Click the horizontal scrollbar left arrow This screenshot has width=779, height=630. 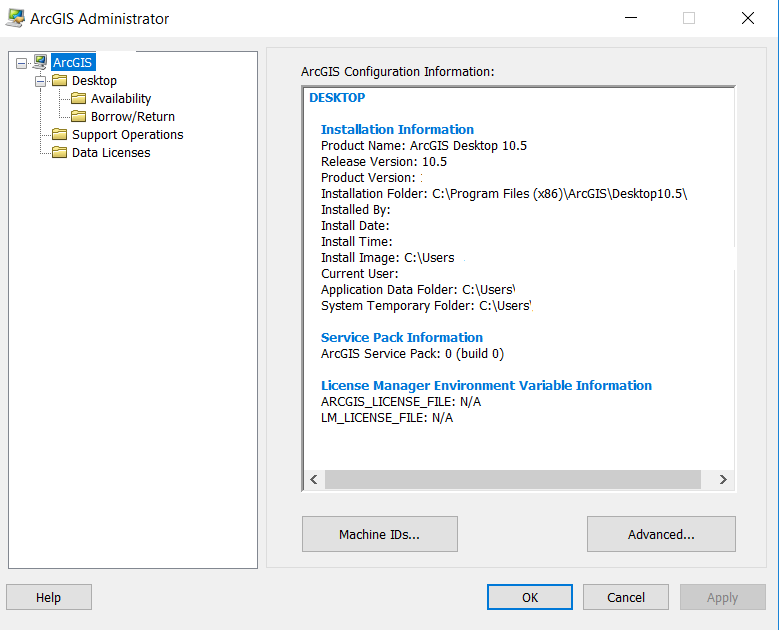[314, 480]
